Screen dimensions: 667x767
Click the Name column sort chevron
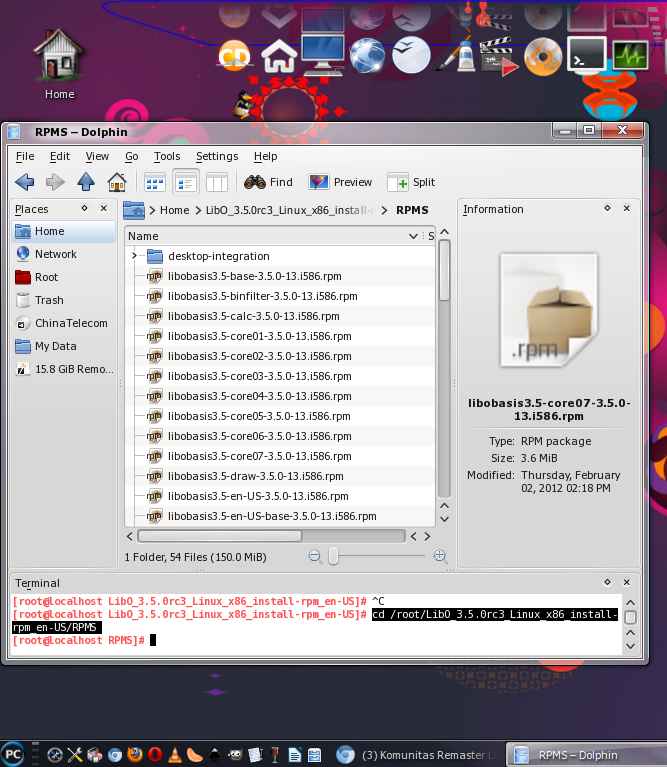(x=413, y=236)
